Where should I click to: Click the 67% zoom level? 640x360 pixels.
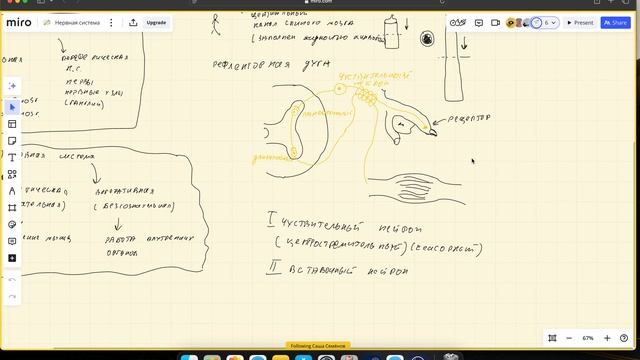[588, 338]
